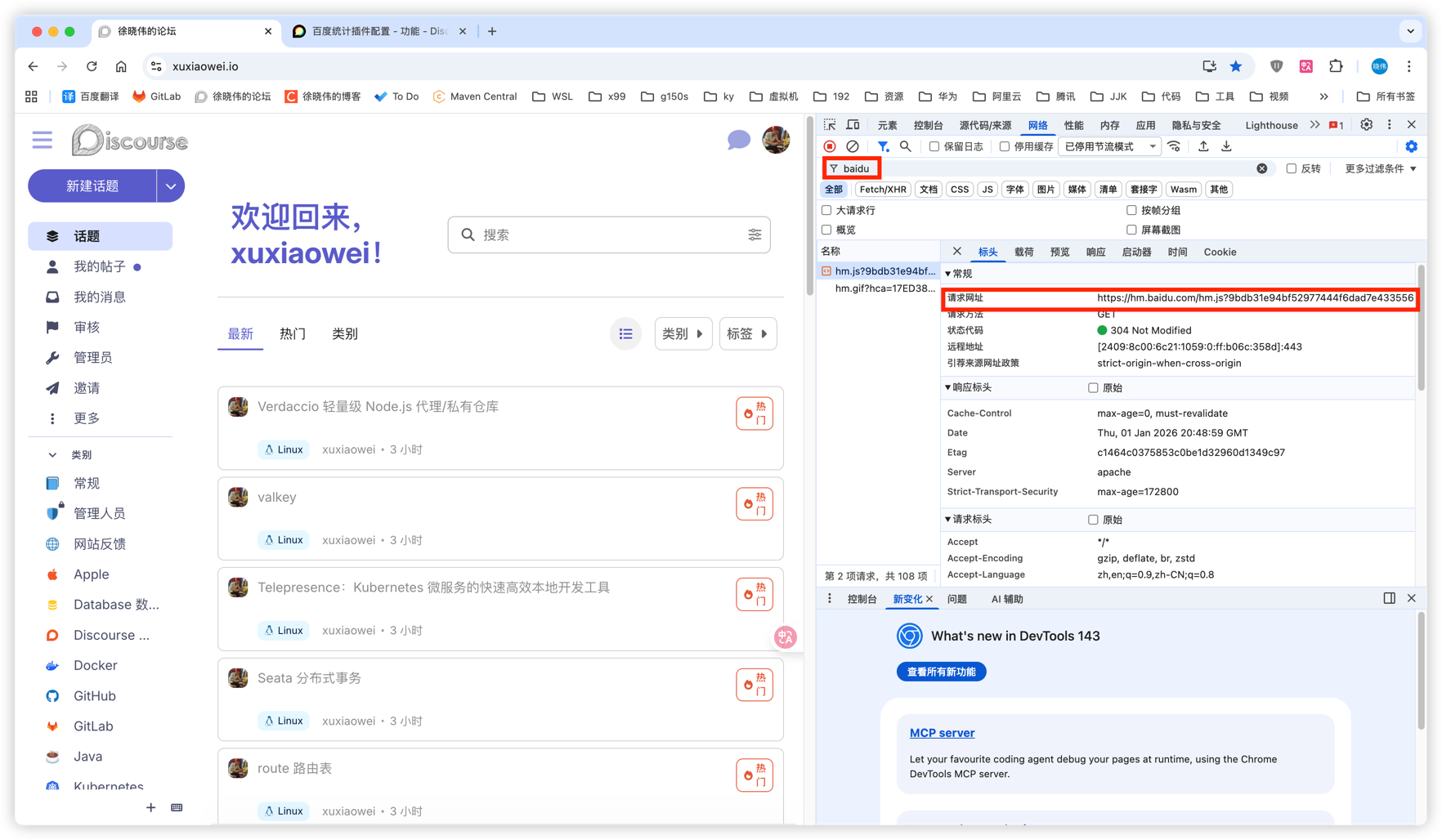Toggle the 停用缓存 checkbox
Screen dimensions: 1442x840
[1005, 146]
